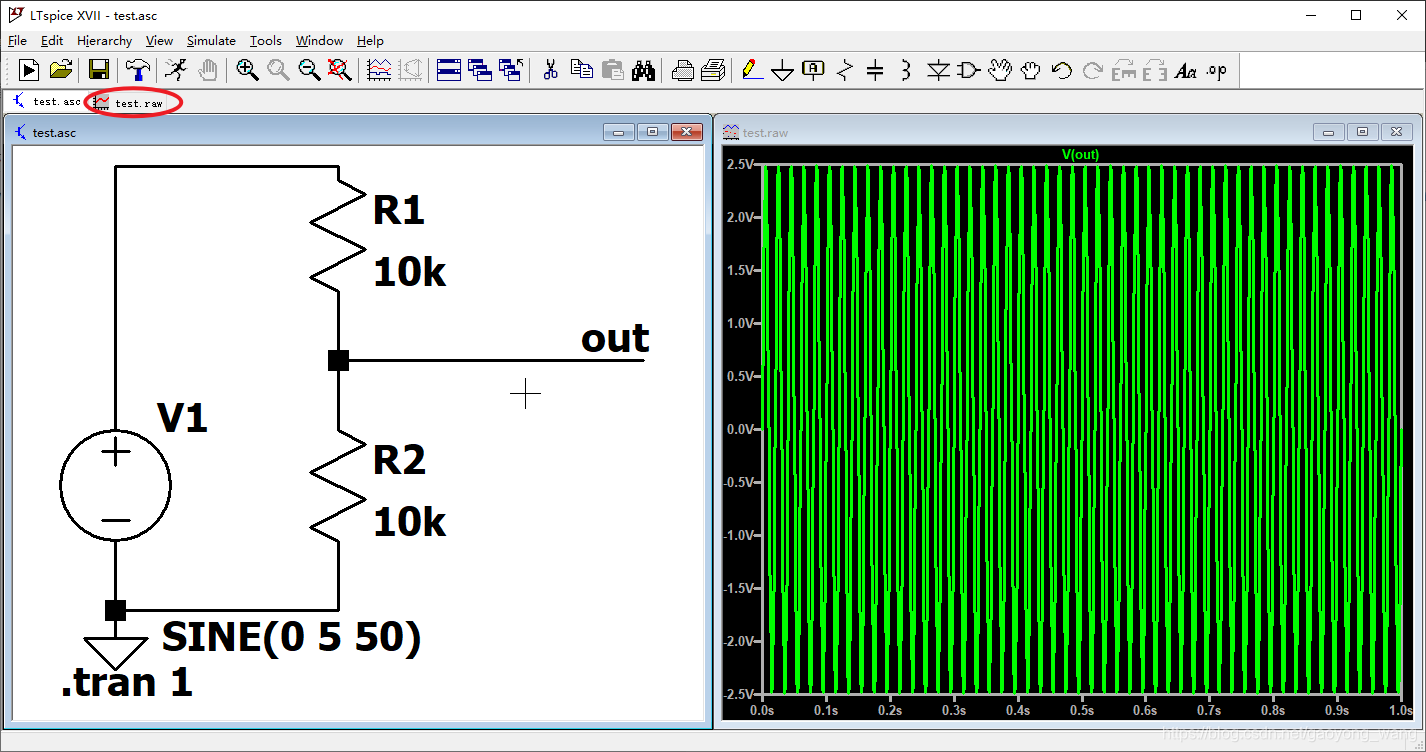The image size is (1426, 752).
Task: Click the out net label
Action: pos(615,339)
